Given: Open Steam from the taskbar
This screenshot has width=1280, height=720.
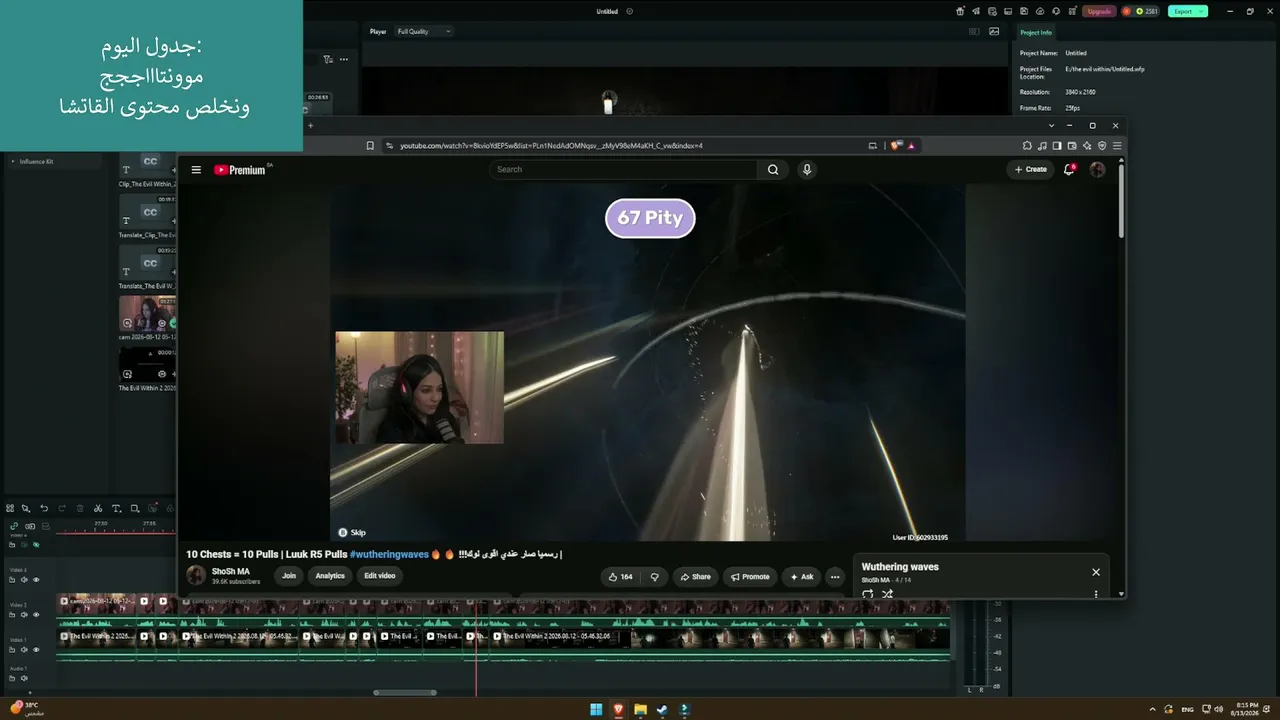Looking at the screenshot, I should click(x=662, y=710).
